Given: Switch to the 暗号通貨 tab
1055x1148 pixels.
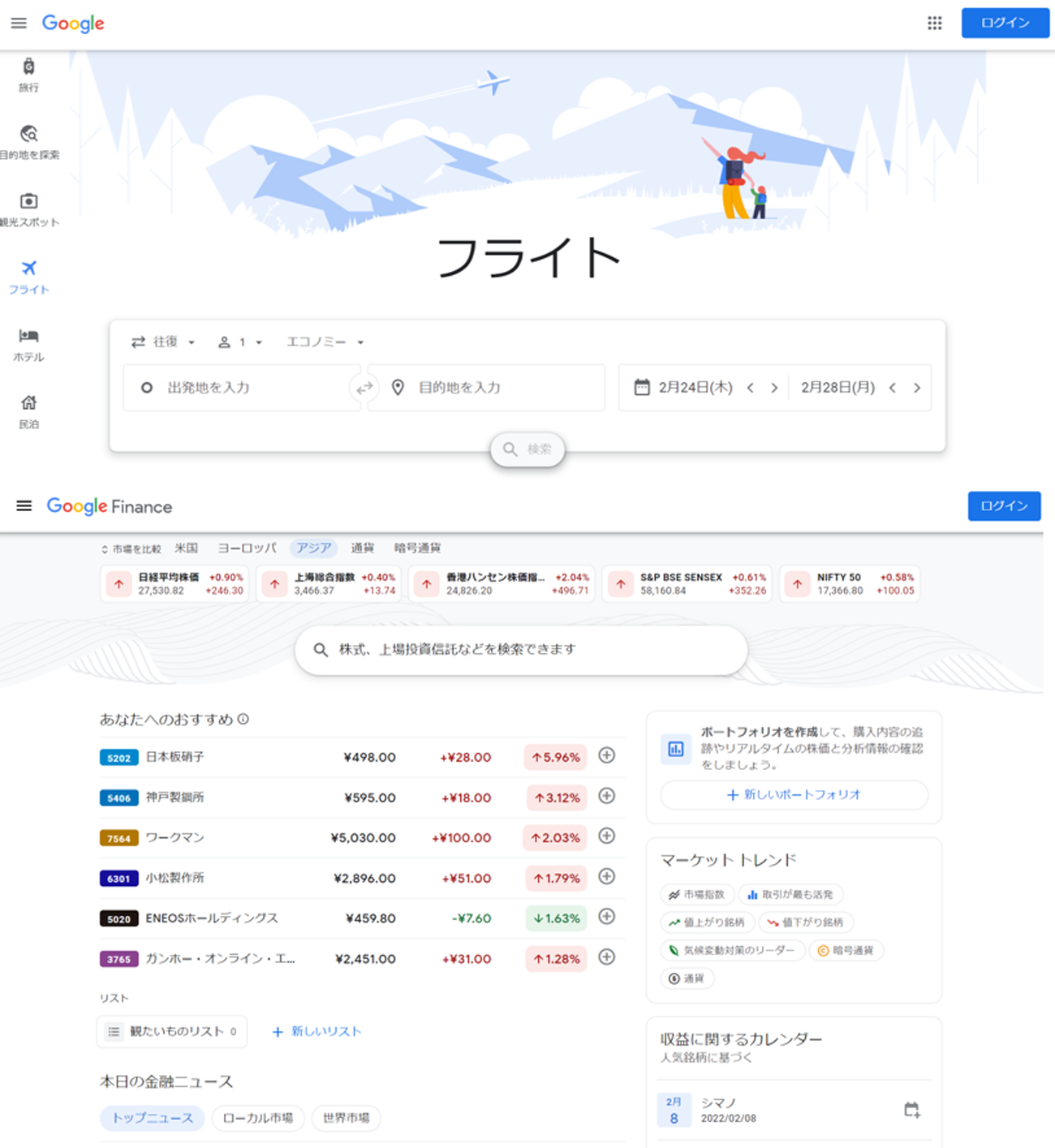Looking at the screenshot, I should pyautogui.click(x=417, y=548).
